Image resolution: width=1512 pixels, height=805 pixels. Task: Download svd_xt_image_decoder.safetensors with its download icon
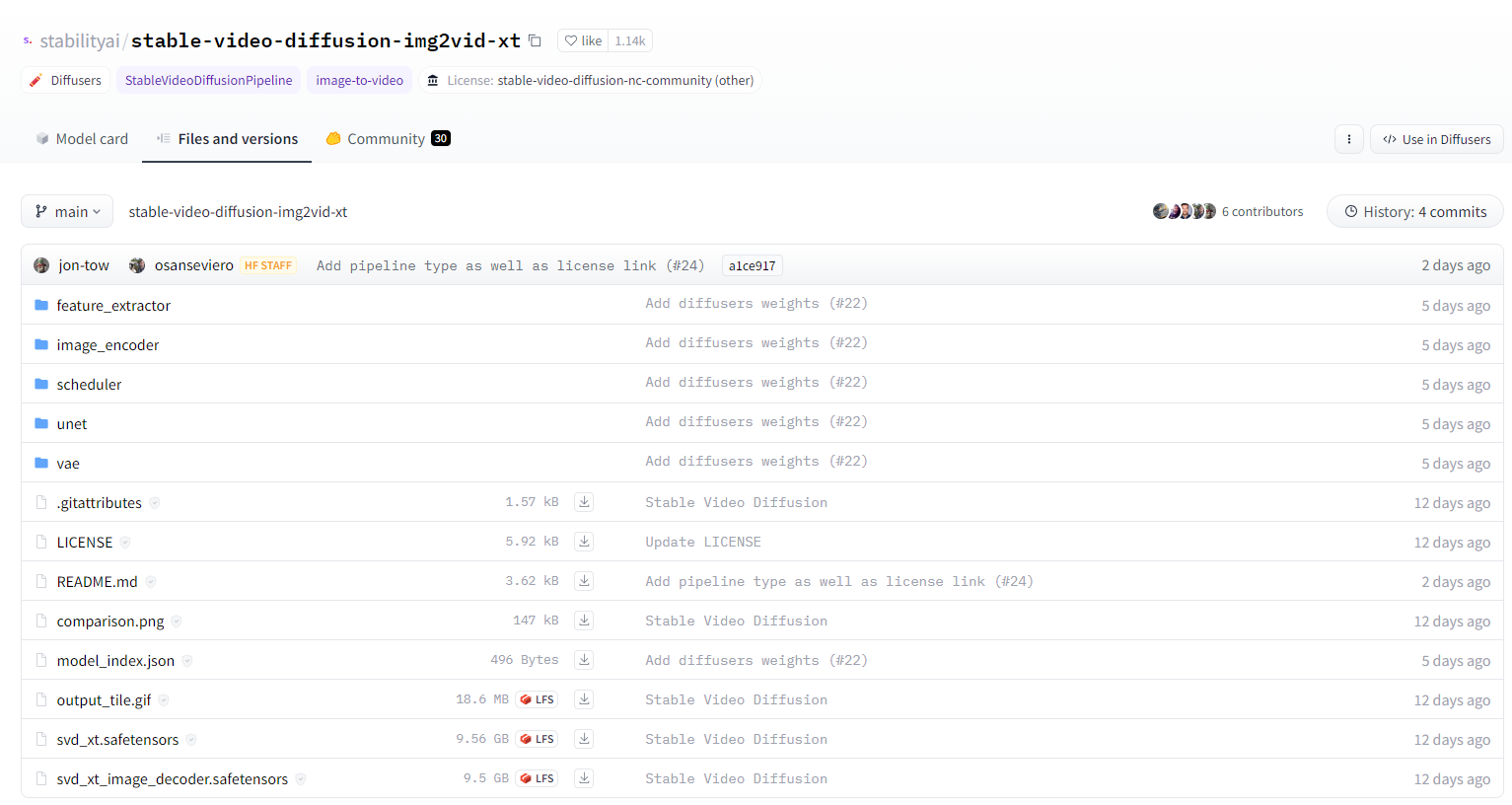(584, 778)
